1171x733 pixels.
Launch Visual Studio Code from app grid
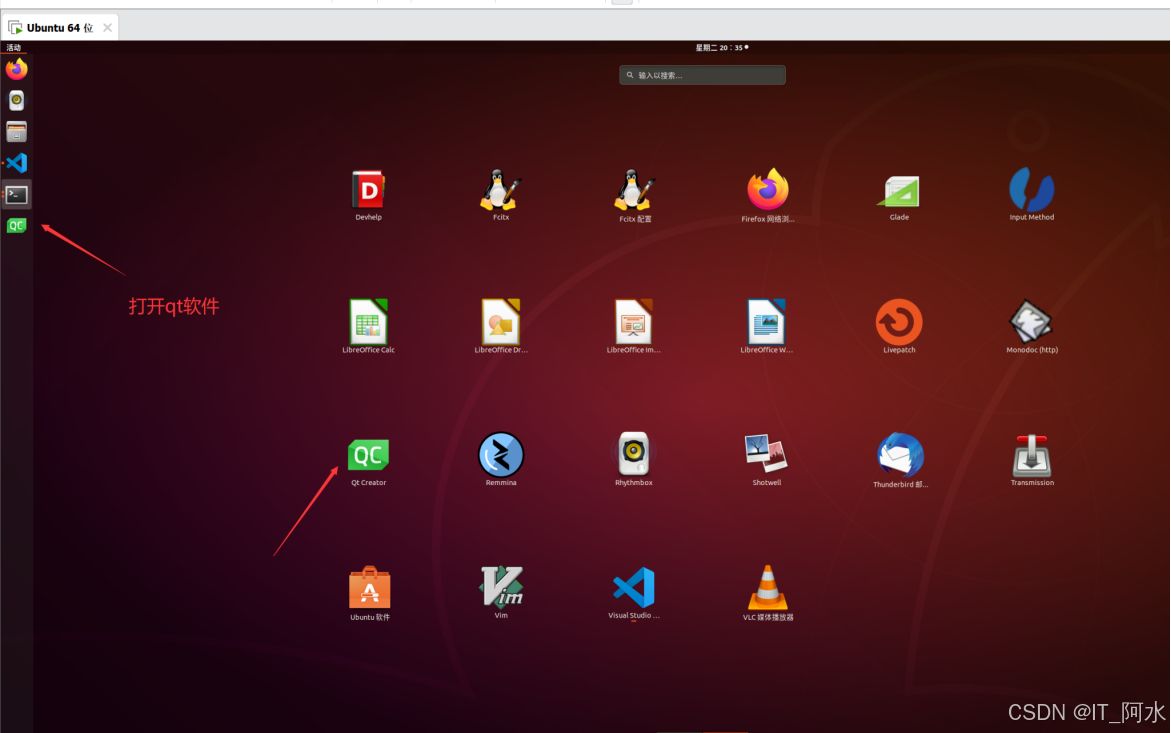tap(633, 587)
